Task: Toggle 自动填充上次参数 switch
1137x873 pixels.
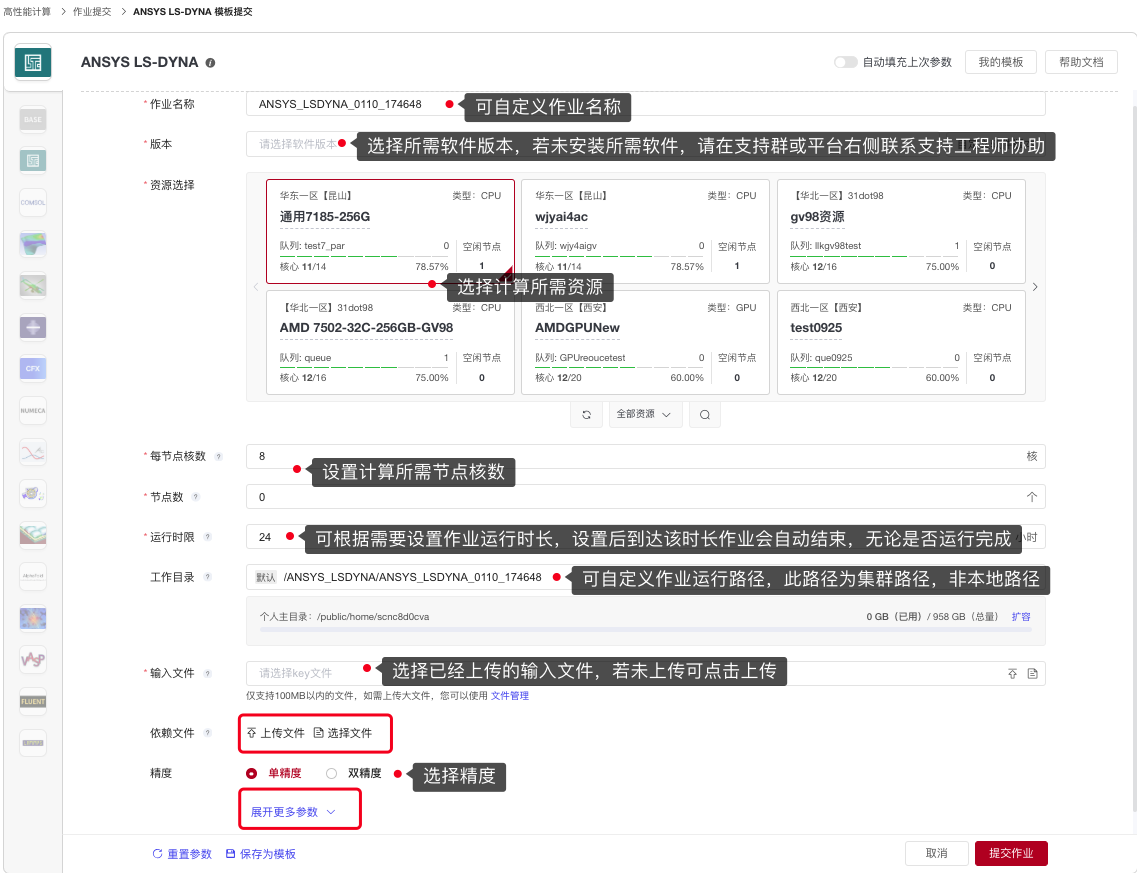Action: tap(846, 62)
